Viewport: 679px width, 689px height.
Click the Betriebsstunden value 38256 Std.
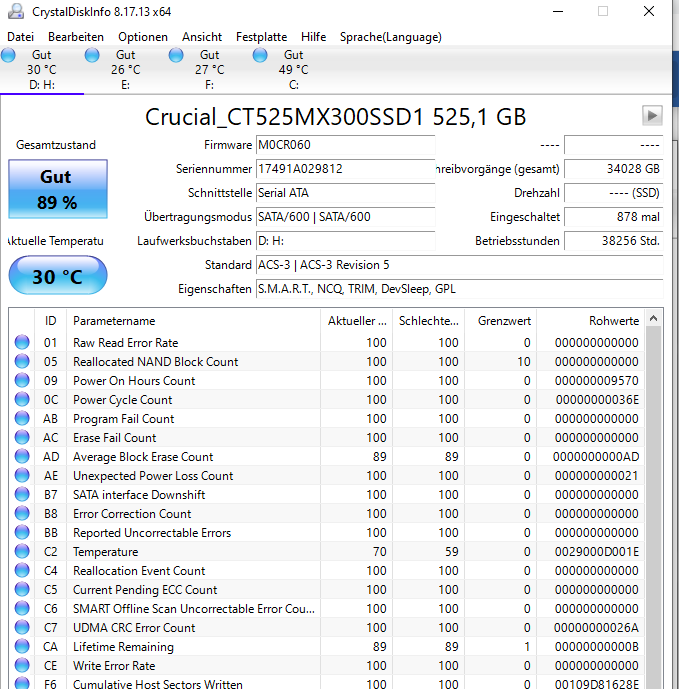point(614,241)
